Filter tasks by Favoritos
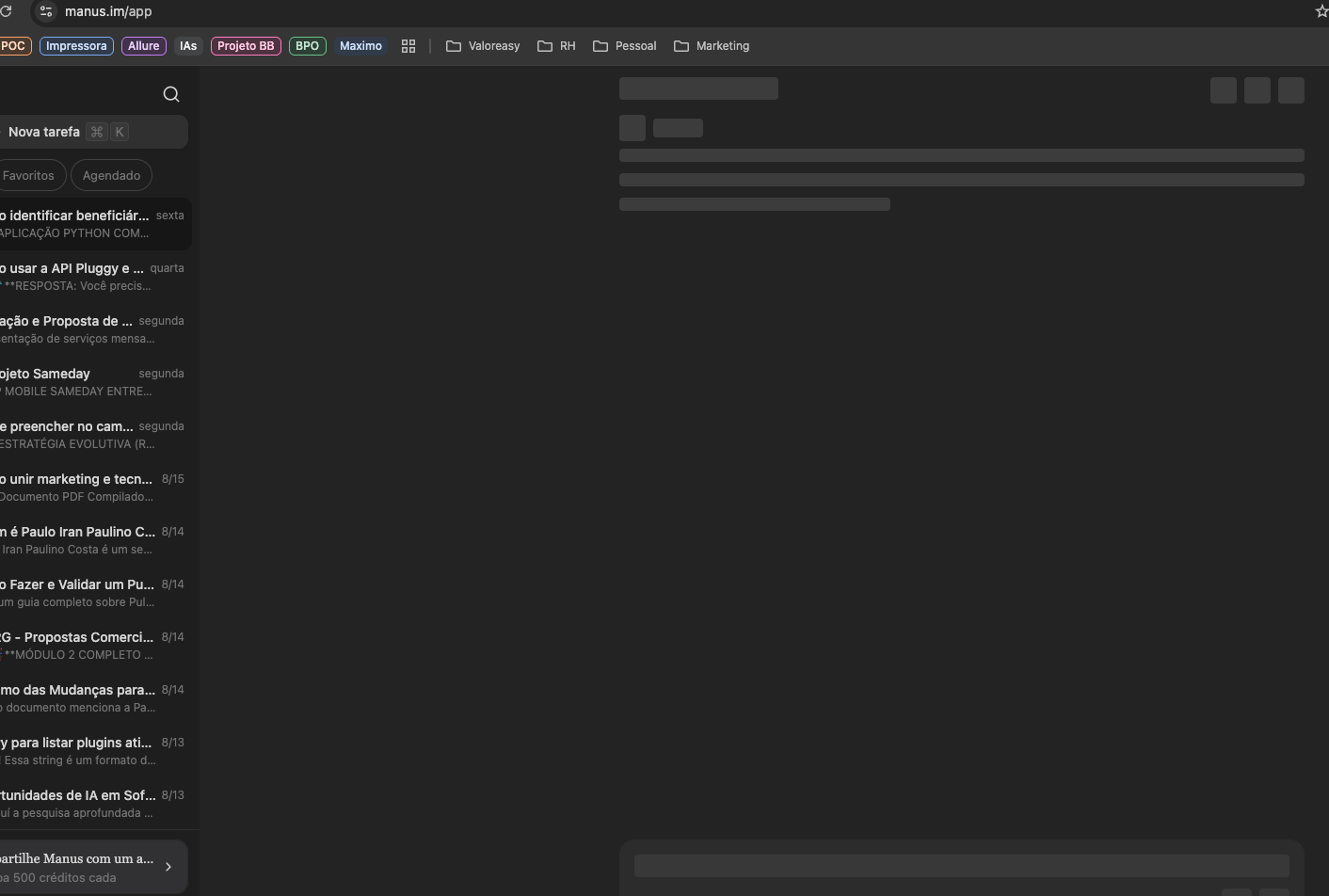This screenshot has height=896, width=1329. tap(28, 175)
